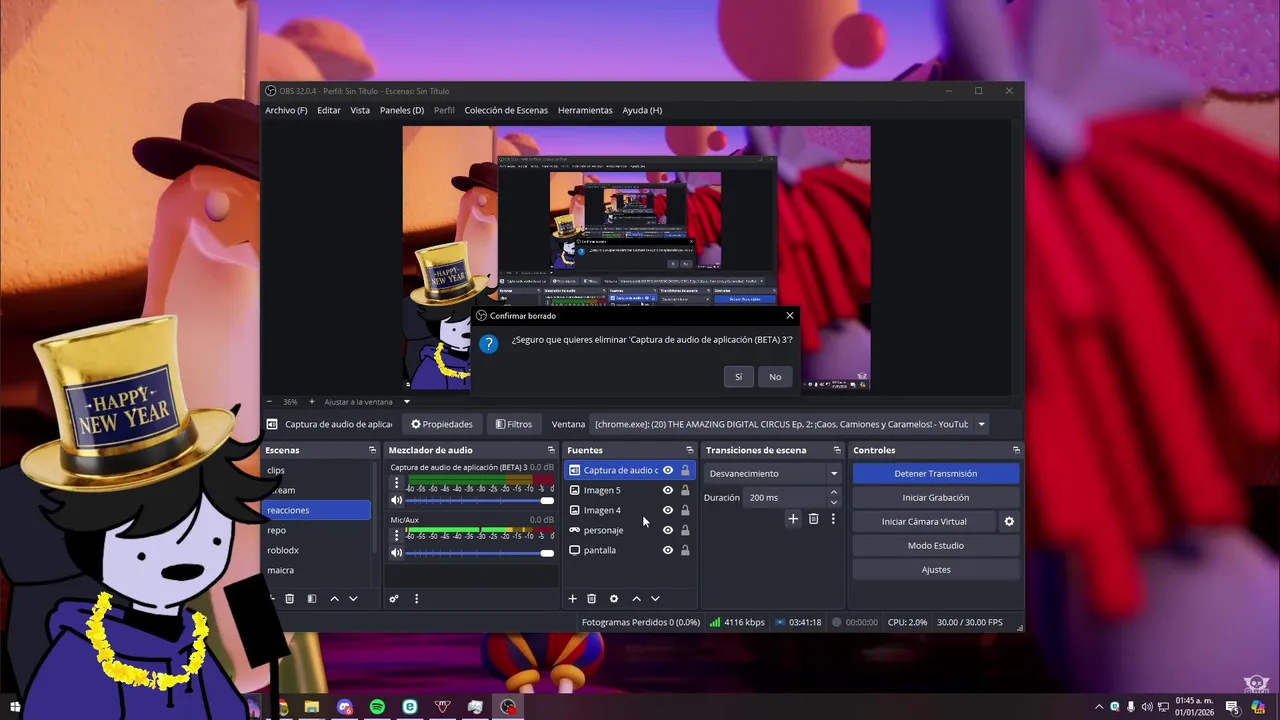The width and height of the screenshot is (1280, 720).
Task: Open source properties gear in Fuentes toolbar
Action: click(x=614, y=599)
